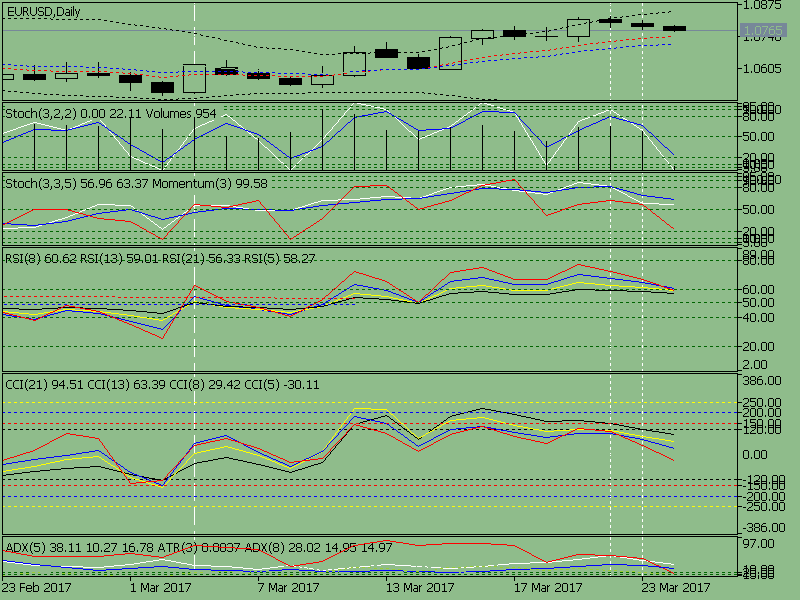
Task: Select the last black candle on the price chart
Action: [674, 29]
